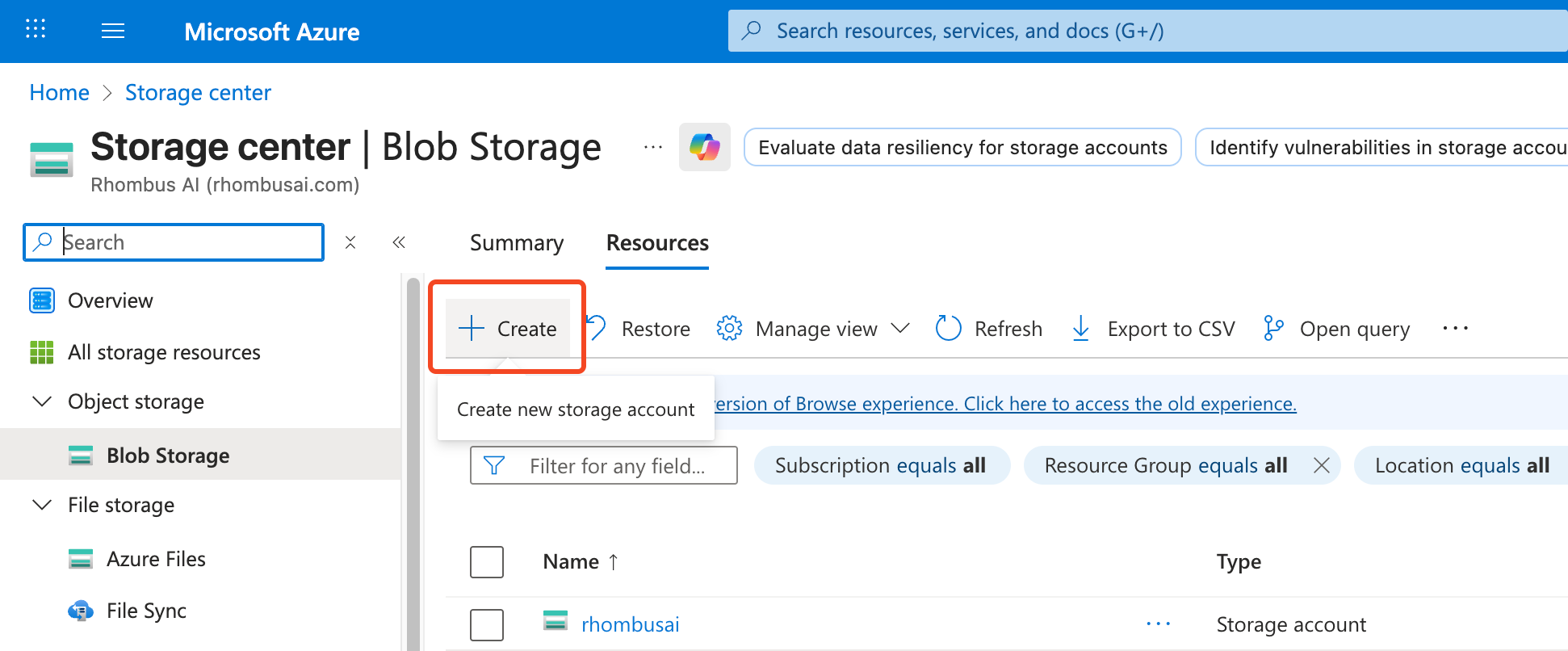Image resolution: width=1568 pixels, height=651 pixels.
Task: Select Evaluate data resiliency suggestion
Action: click(962, 147)
